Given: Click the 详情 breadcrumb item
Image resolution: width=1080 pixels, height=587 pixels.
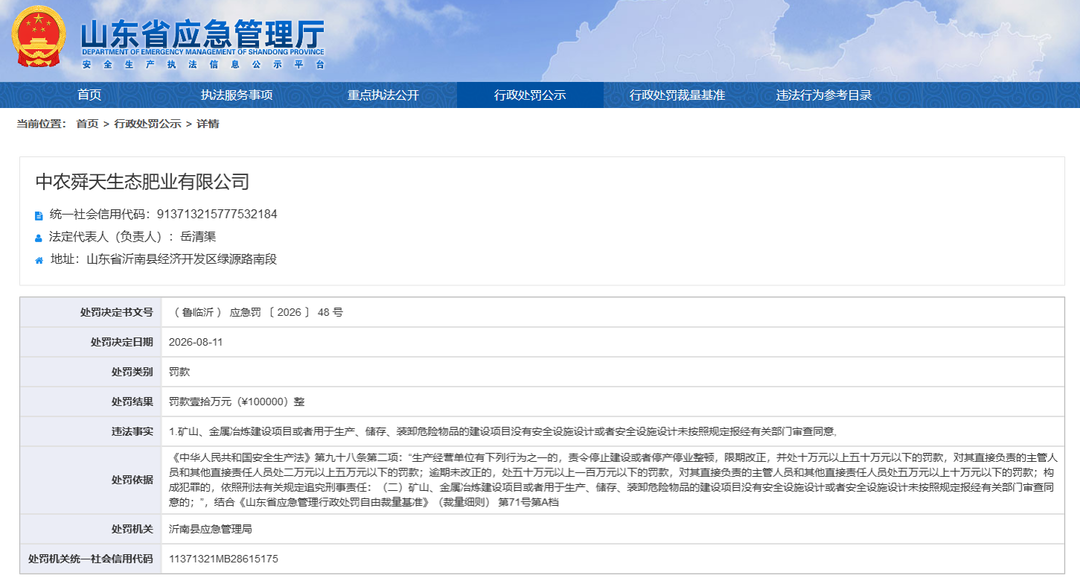Looking at the screenshot, I should (x=207, y=124).
